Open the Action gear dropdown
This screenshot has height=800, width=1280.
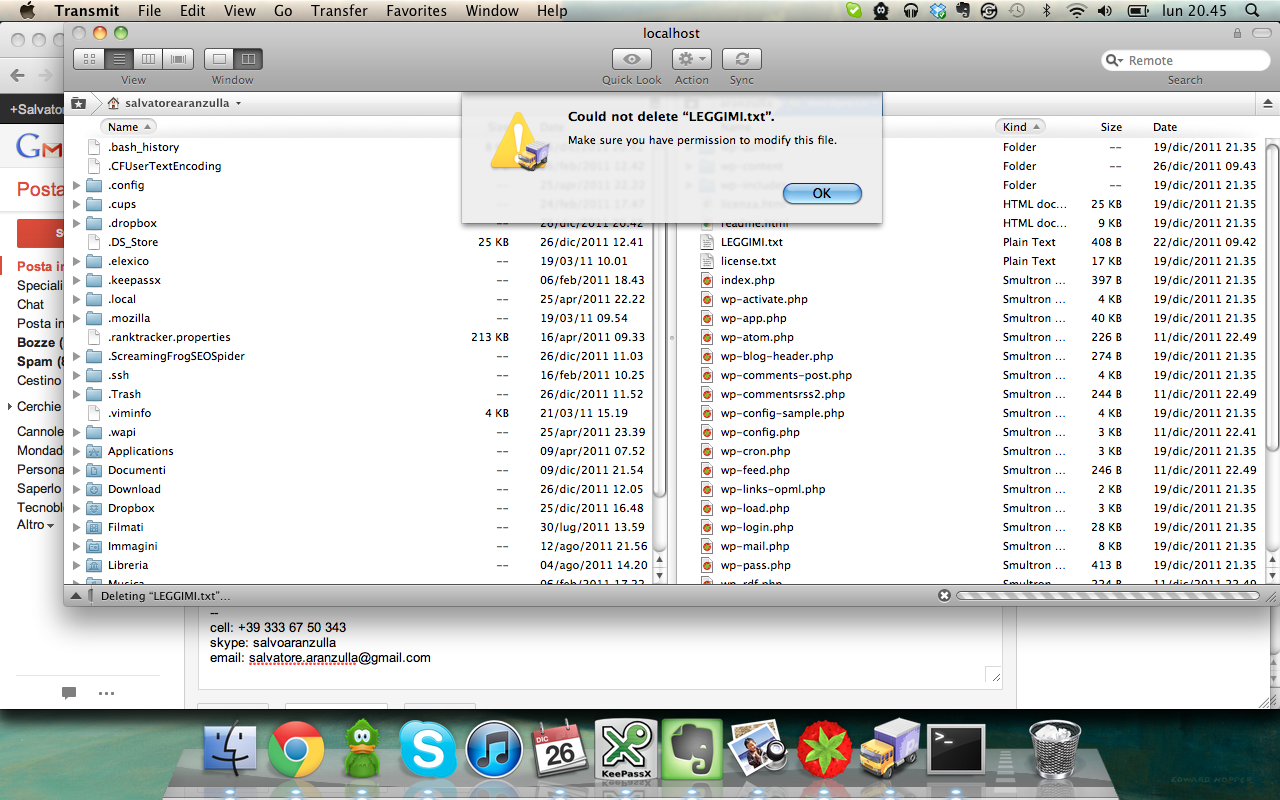tap(691, 59)
